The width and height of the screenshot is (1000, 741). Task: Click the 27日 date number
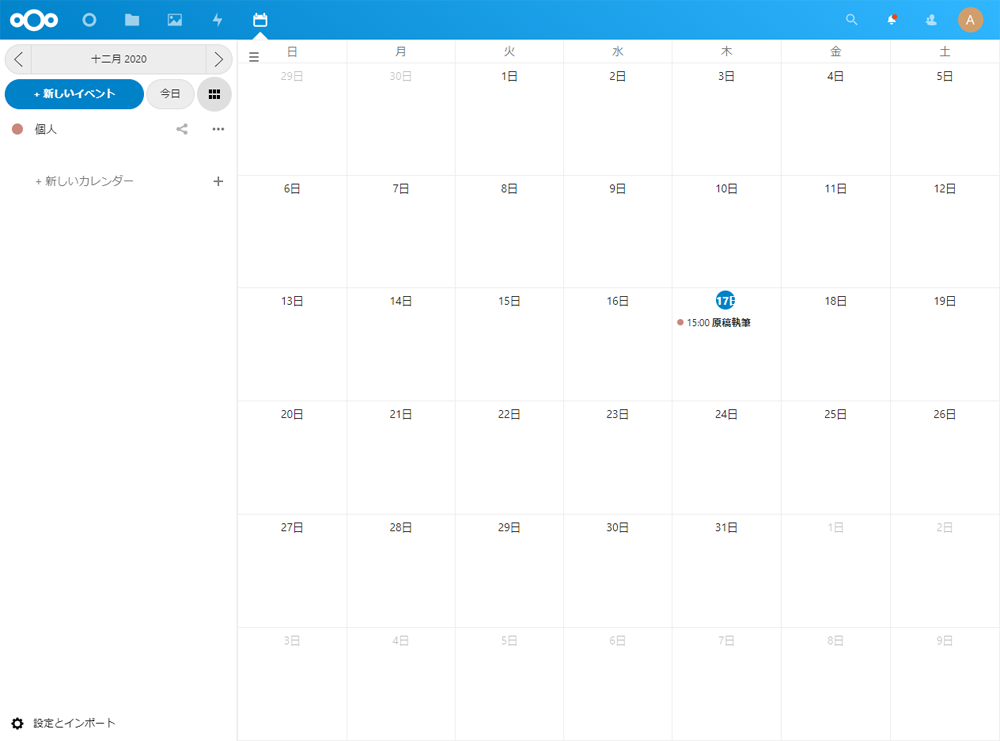pyautogui.click(x=292, y=527)
